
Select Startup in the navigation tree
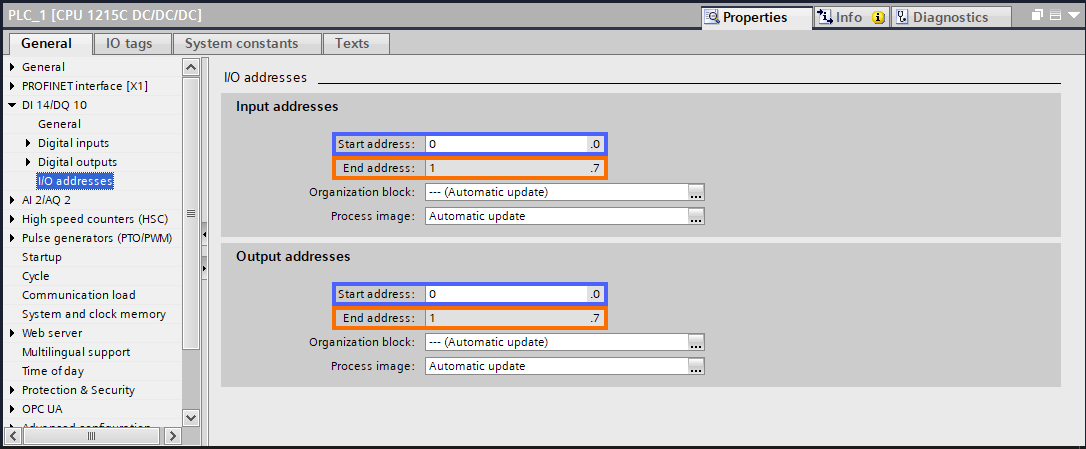42,257
